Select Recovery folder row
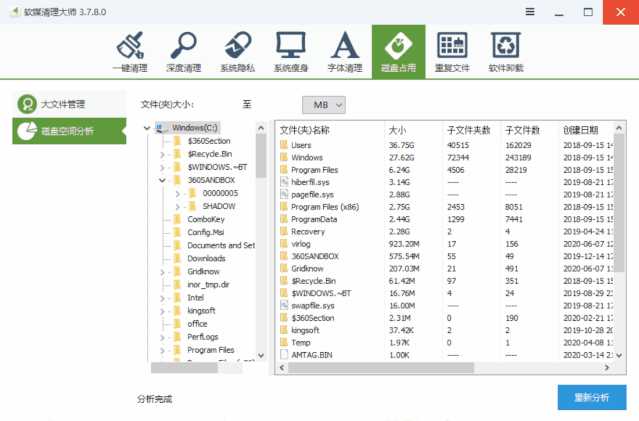639x421 pixels. click(445, 231)
